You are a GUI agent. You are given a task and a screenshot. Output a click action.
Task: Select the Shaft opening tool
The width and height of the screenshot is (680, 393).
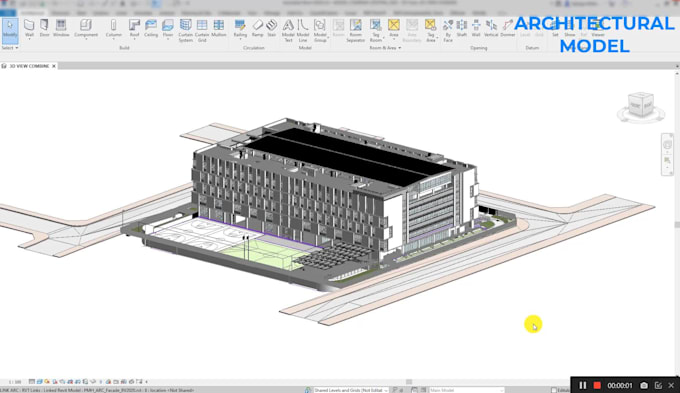(462, 28)
